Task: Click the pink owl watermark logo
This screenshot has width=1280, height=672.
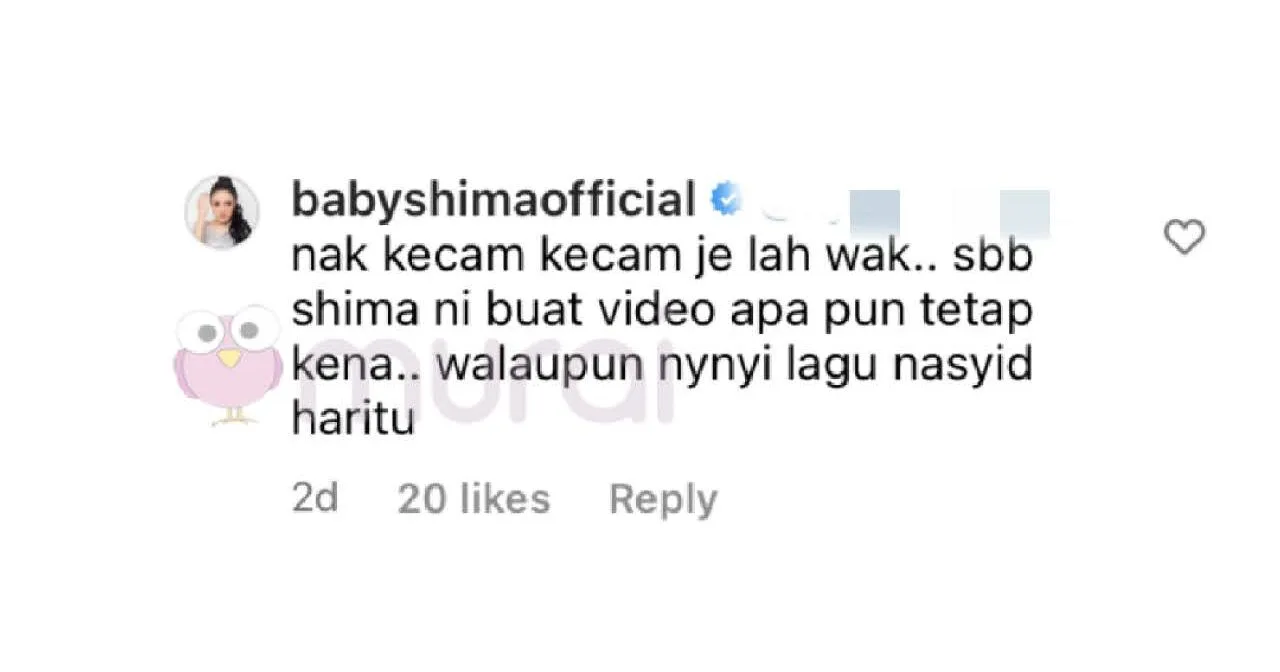Action: pos(226,364)
